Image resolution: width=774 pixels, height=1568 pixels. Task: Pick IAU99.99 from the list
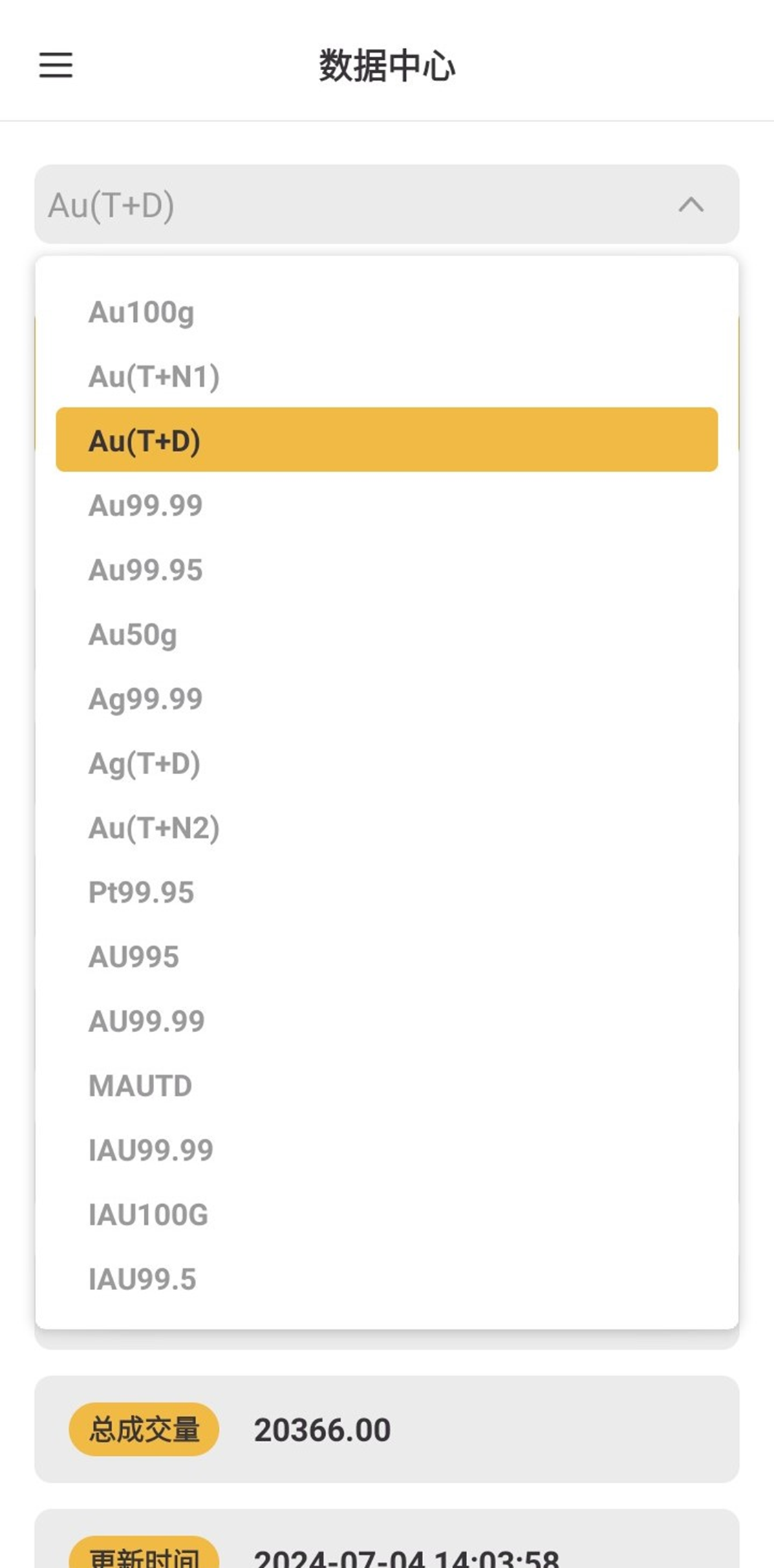point(151,1150)
